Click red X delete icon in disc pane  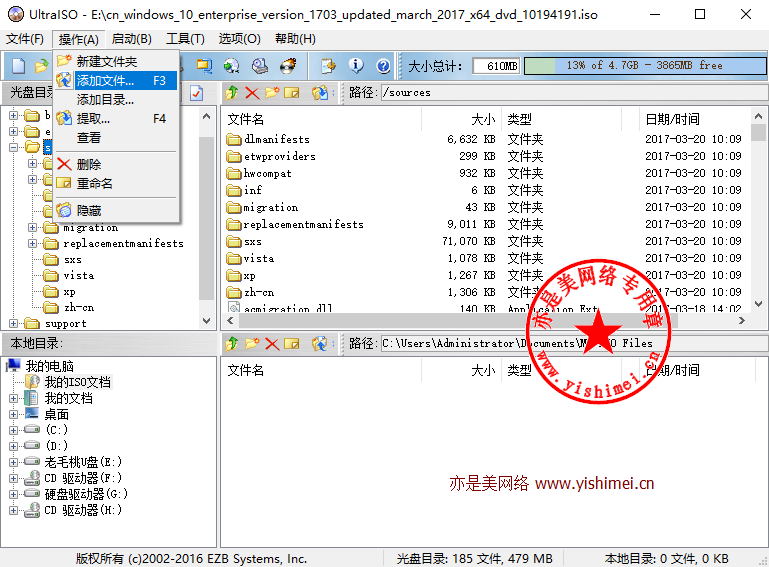252,93
